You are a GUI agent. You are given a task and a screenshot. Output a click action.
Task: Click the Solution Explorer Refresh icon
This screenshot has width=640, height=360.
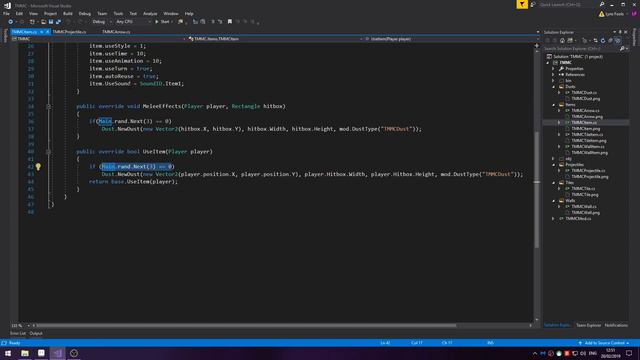pos(603,40)
